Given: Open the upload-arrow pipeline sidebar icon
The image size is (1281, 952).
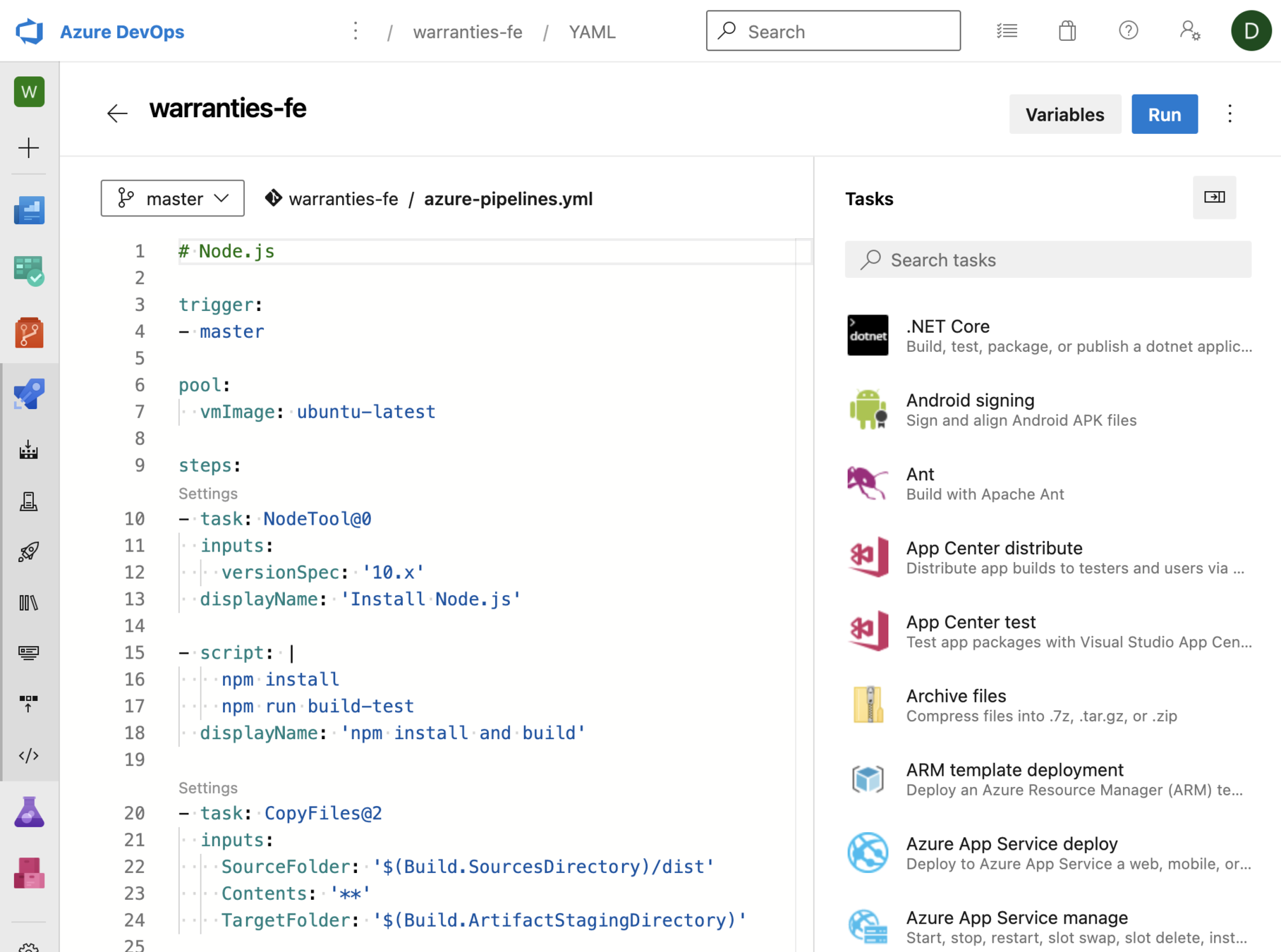Looking at the screenshot, I should coord(29,703).
